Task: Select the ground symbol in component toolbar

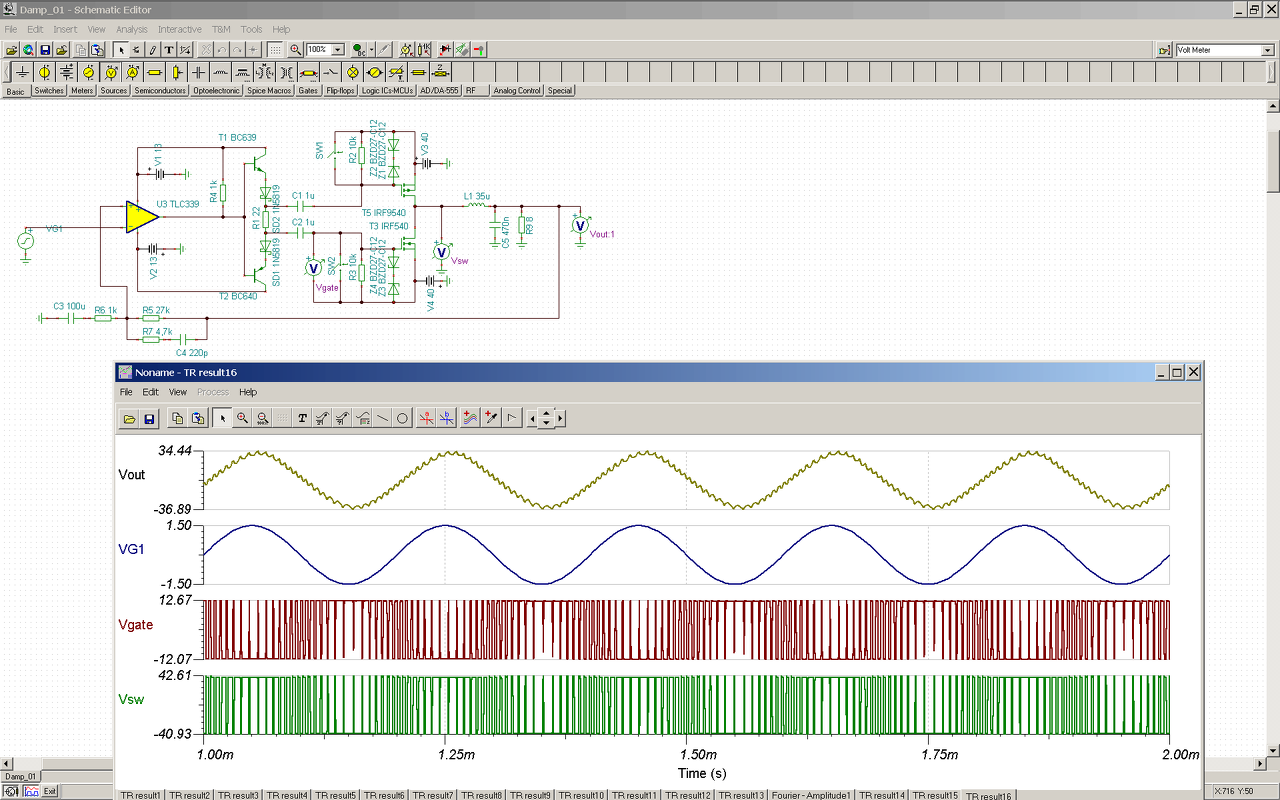Action: 22,72
